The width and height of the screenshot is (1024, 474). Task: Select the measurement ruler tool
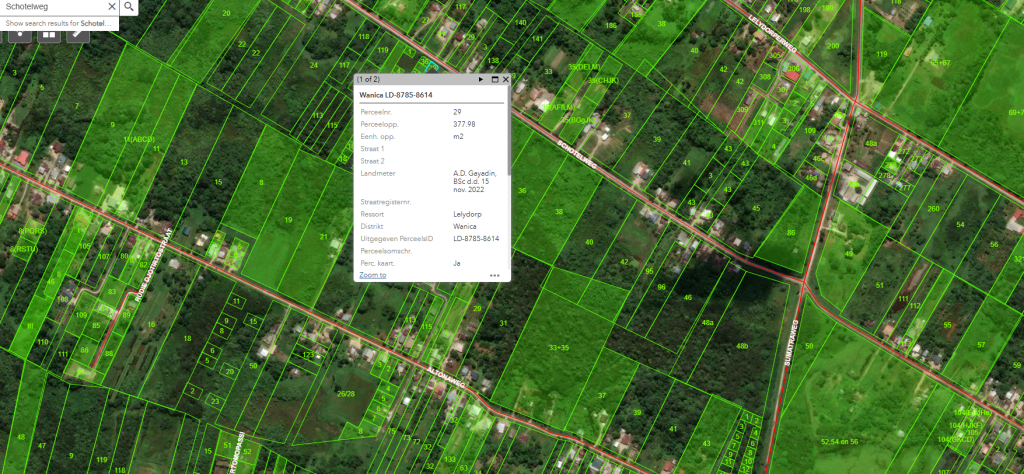tap(77, 34)
